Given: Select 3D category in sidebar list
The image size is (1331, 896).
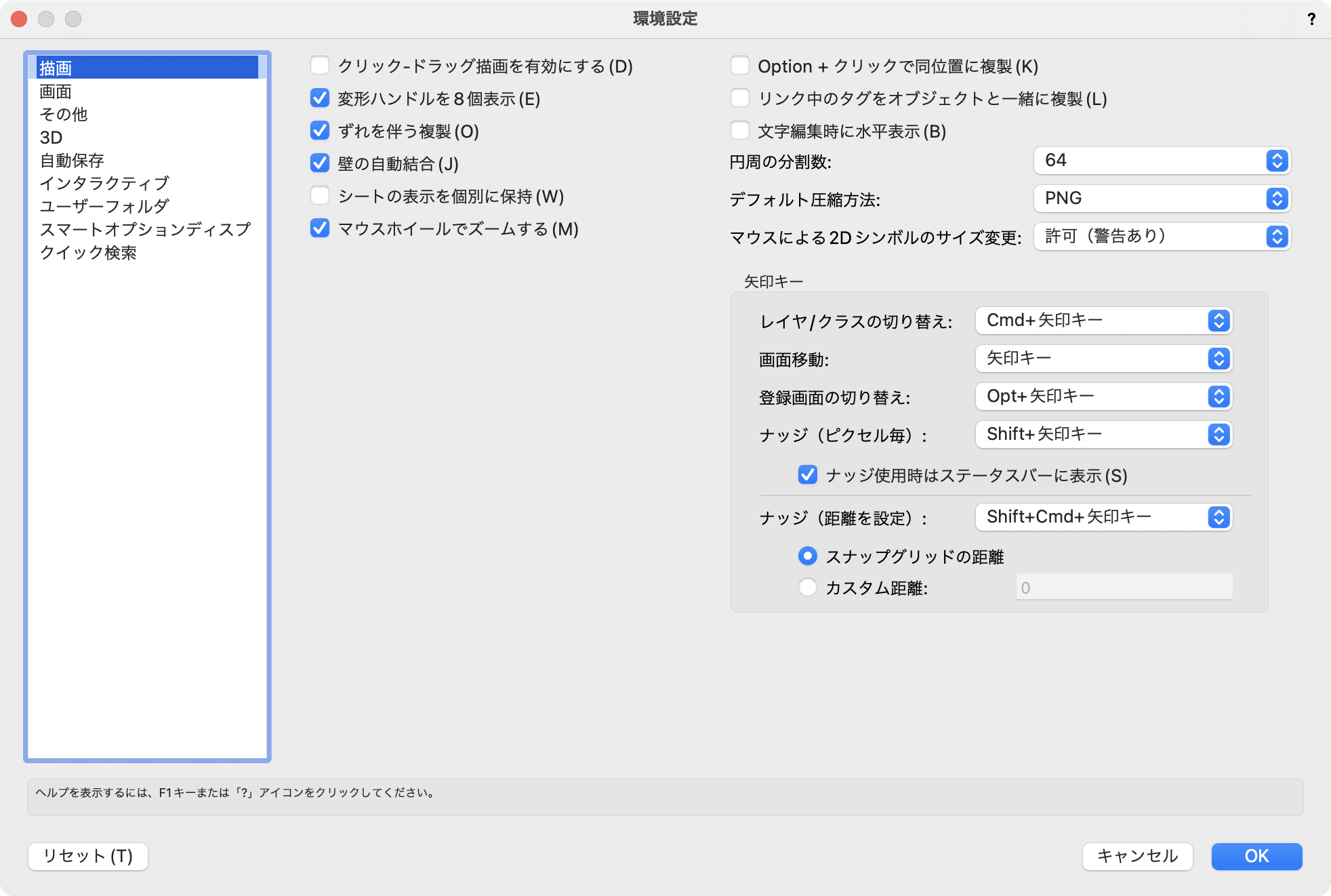Looking at the screenshot, I should (x=52, y=138).
